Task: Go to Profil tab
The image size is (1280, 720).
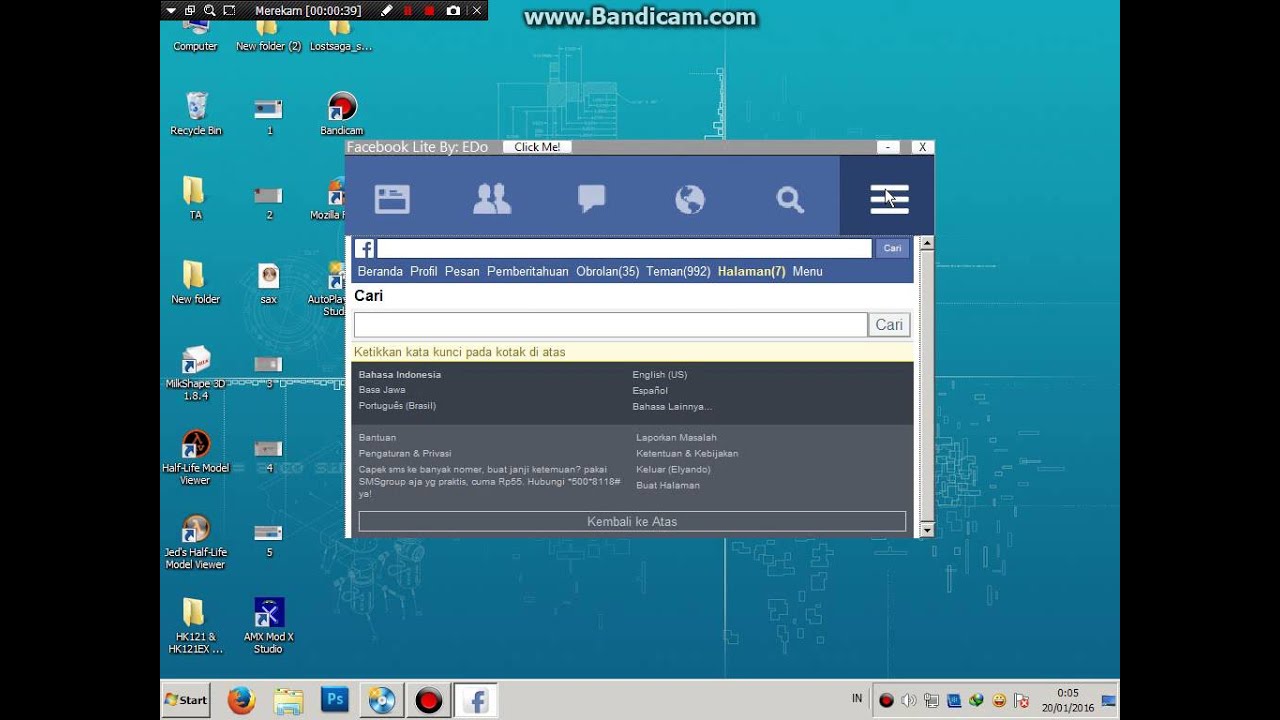Action: (x=424, y=271)
